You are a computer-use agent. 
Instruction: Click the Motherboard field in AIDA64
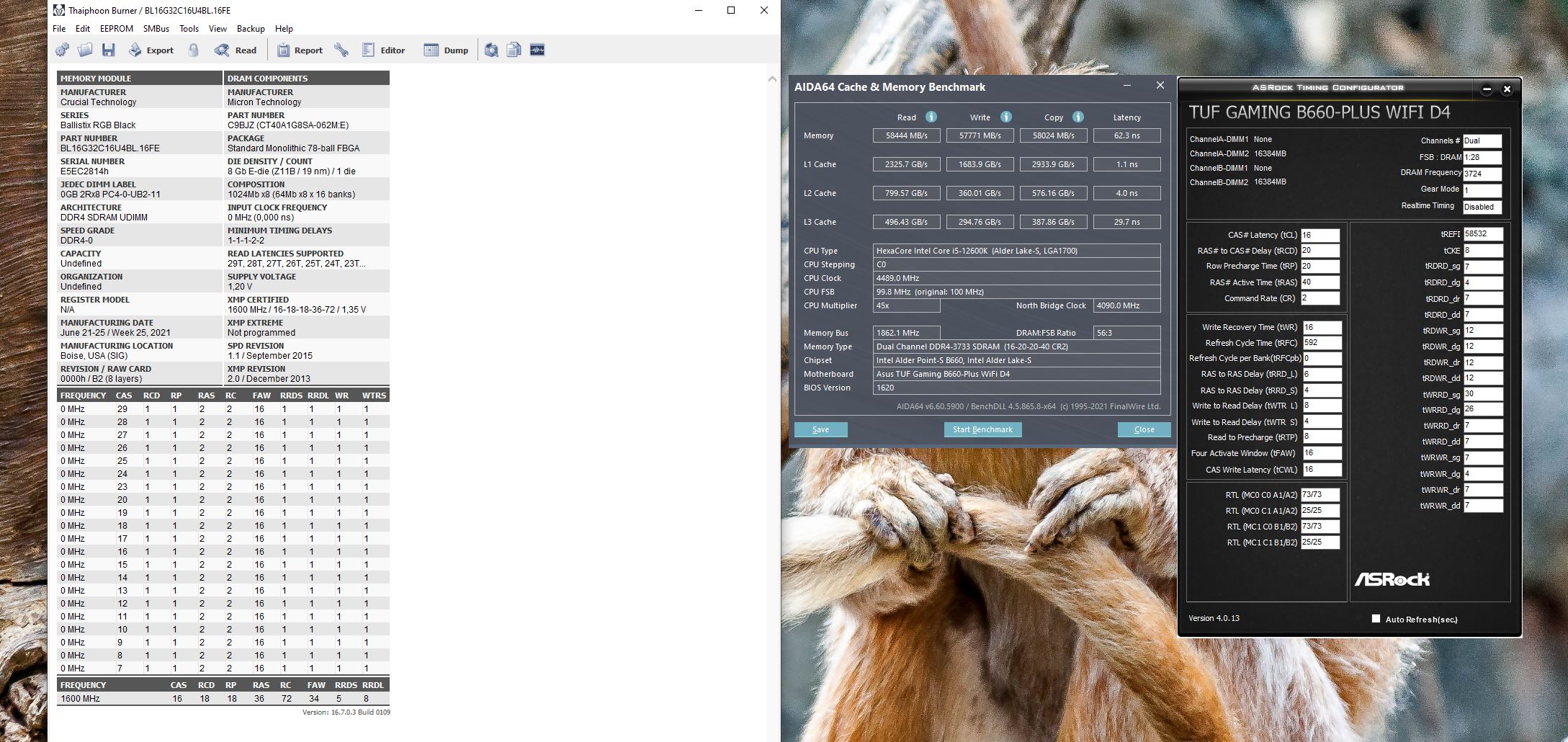click(1017, 374)
